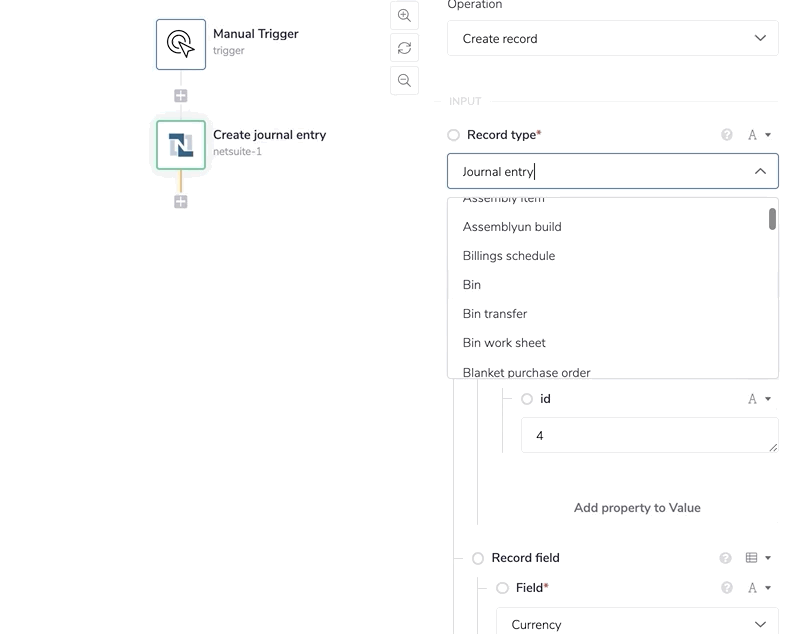Toggle the Record type radio circle

pos(454,135)
